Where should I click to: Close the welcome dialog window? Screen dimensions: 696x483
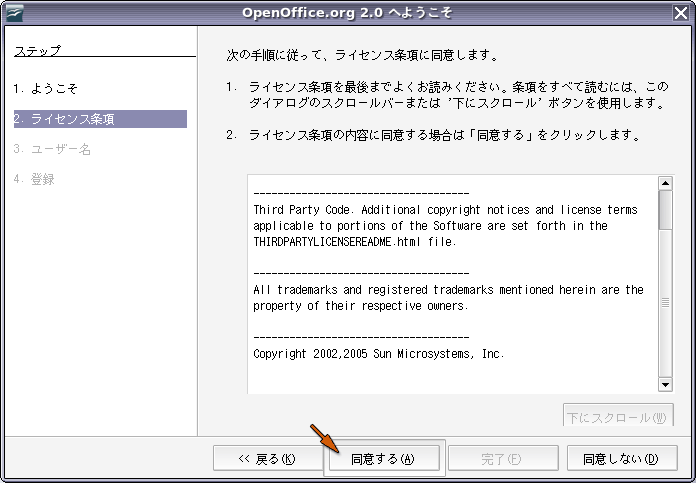(x=680, y=13)
